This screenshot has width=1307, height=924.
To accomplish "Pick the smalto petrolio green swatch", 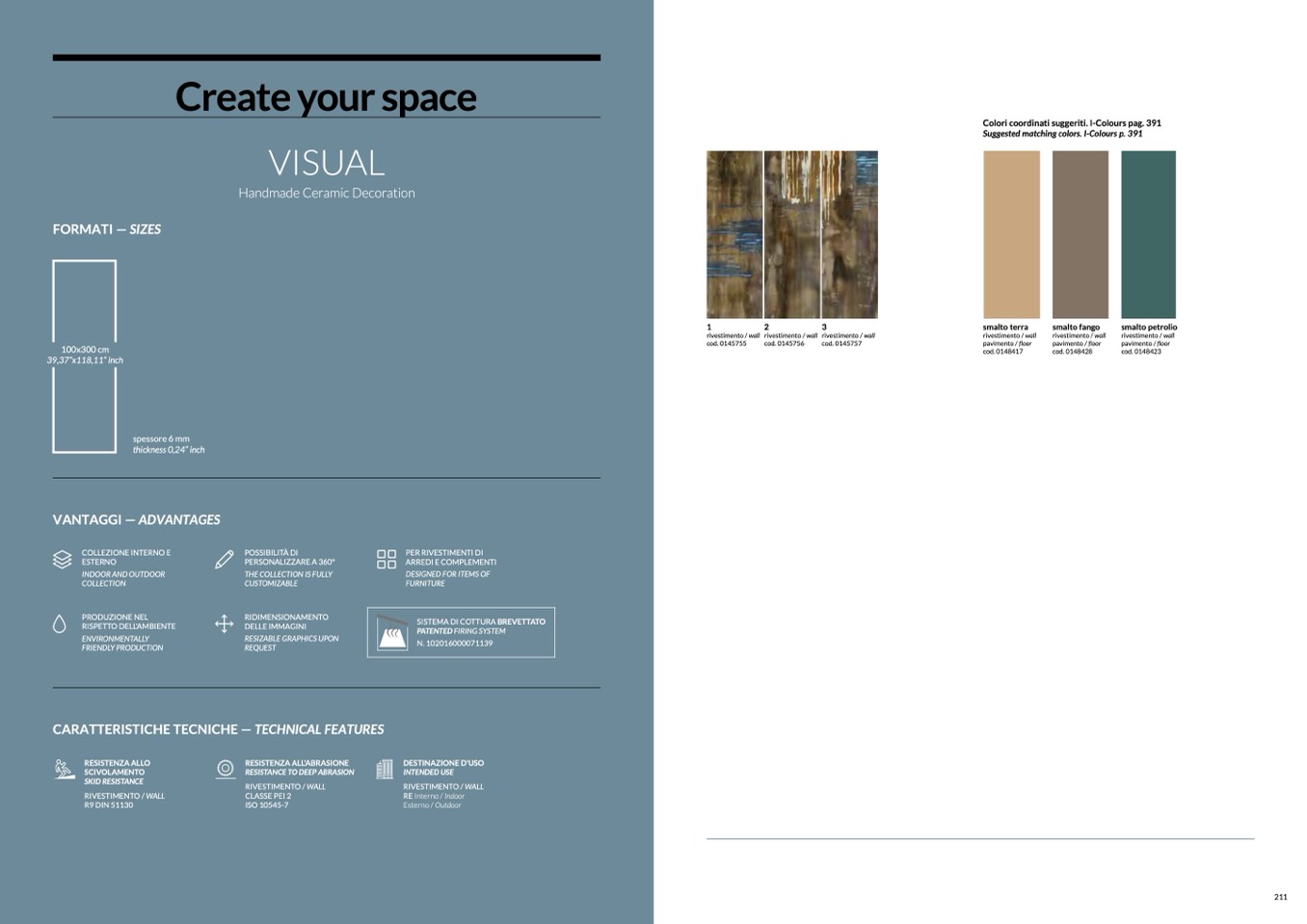I will [x=1148, y=234].
